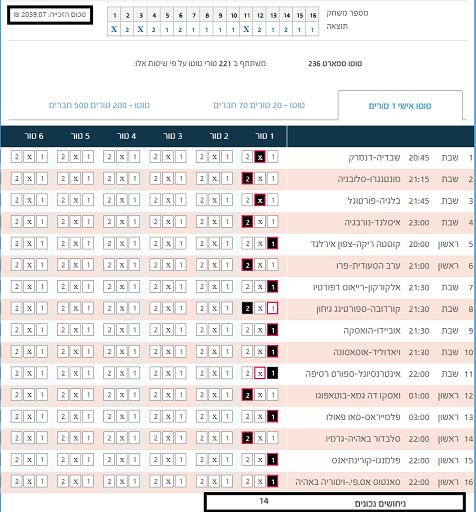476x512 pixels.
Task: Select the טוטו אישי 1 טורים tab
Action: click(400, 106)
